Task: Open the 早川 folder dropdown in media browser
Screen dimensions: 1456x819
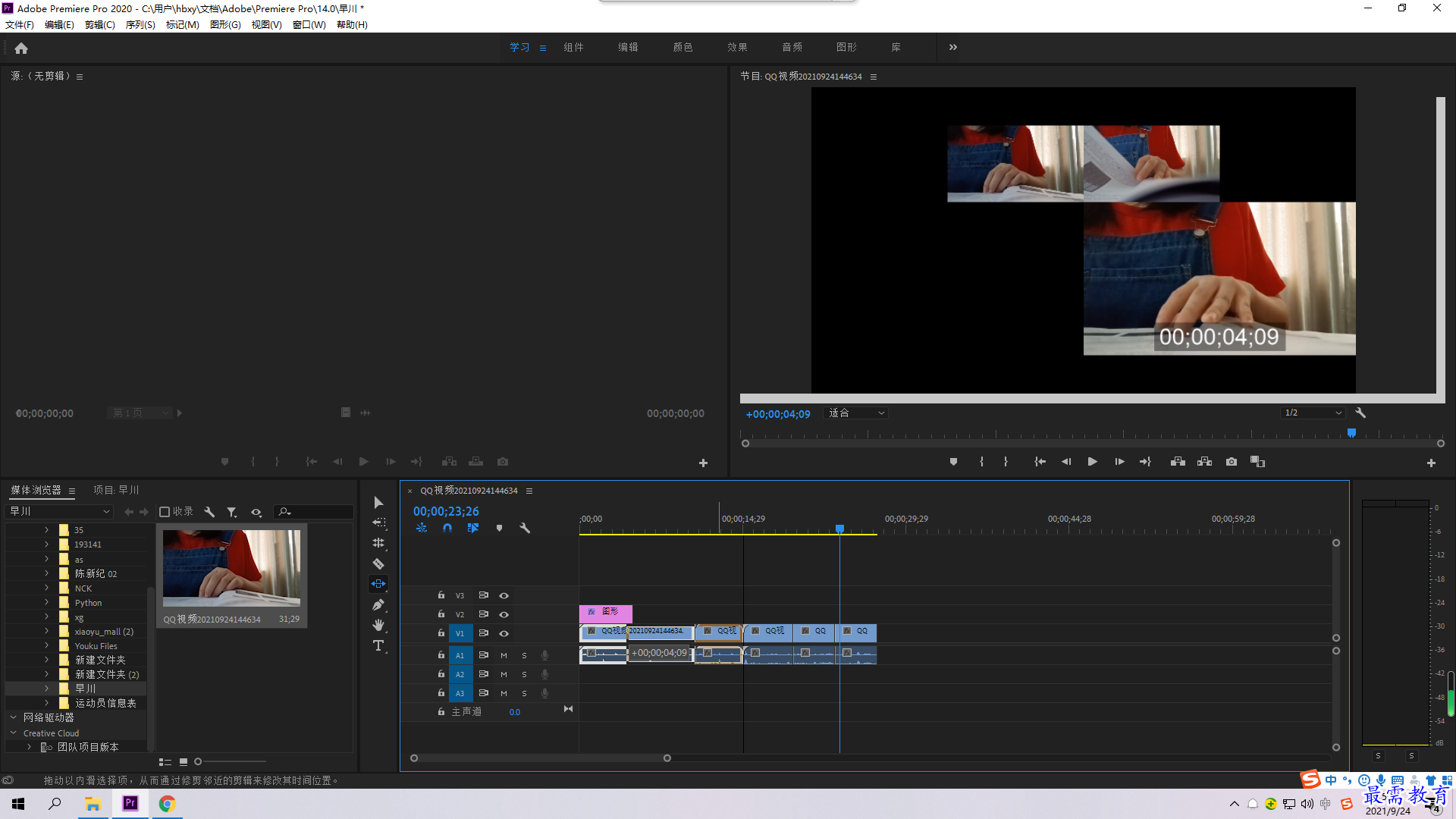Action: 61,512
